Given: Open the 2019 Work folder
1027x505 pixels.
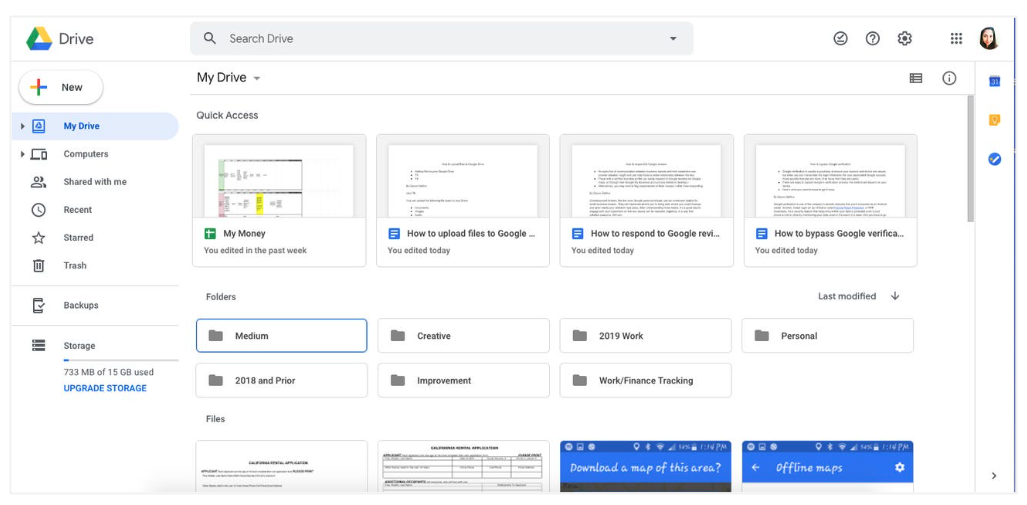Looking at the screenshot, I should 646,336.
